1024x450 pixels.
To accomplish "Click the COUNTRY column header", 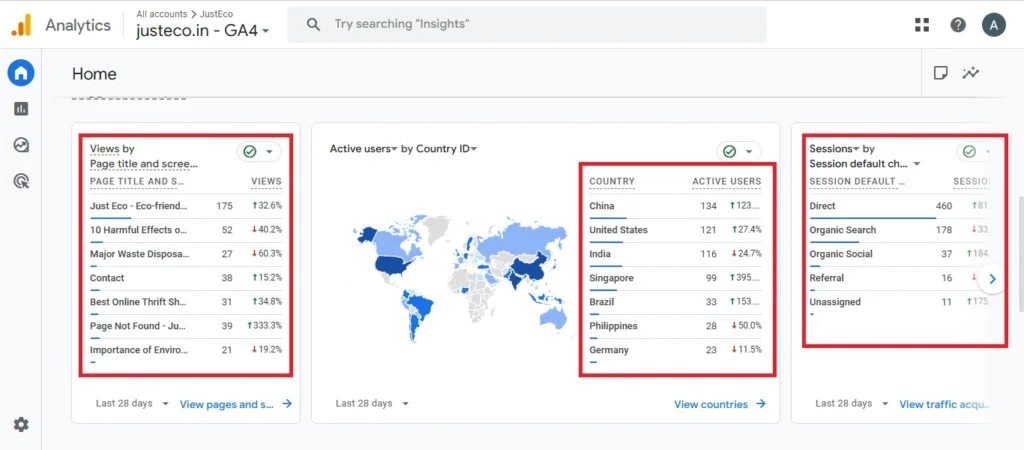I will [612, 182].
